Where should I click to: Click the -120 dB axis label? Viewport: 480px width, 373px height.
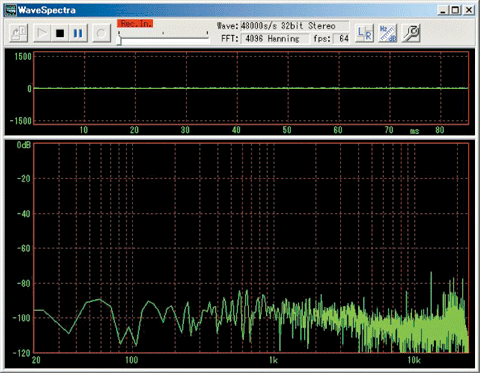[21, 353]
